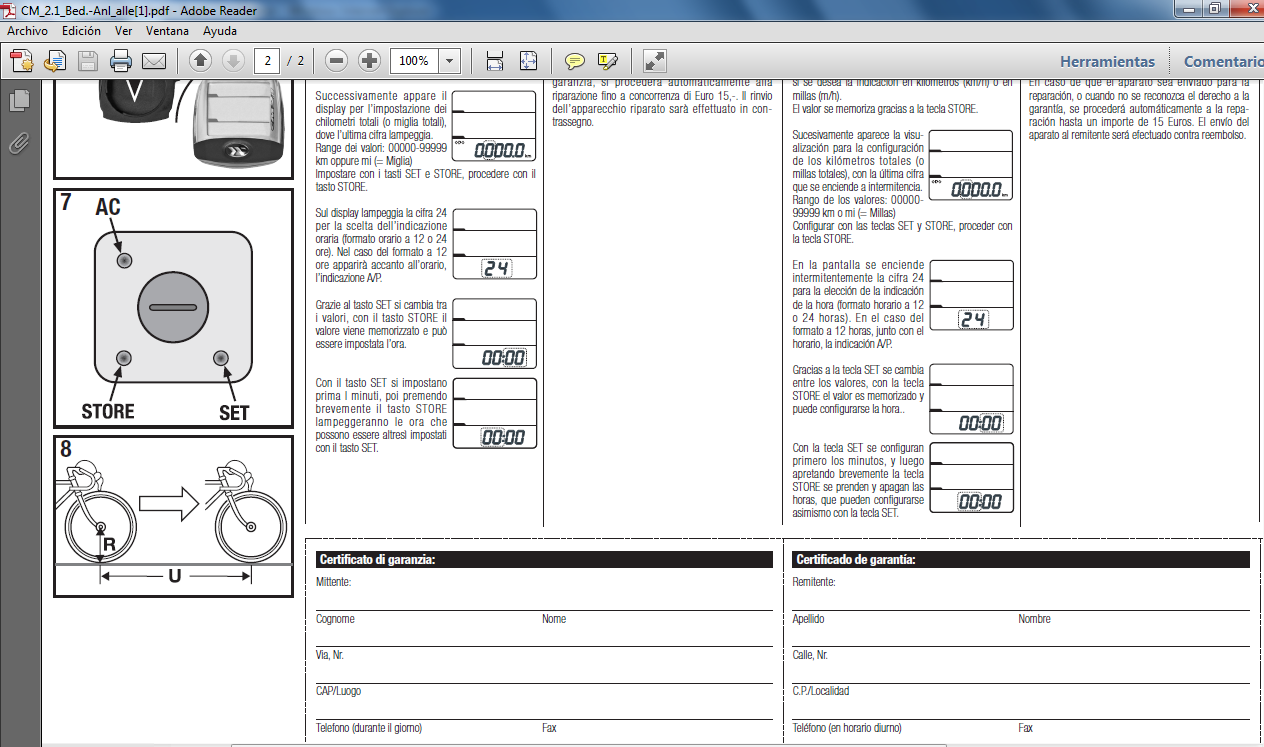Click the Save (floppy disk) icon
The width and height of the screenshot is (1264, 747).
[88, 61]
